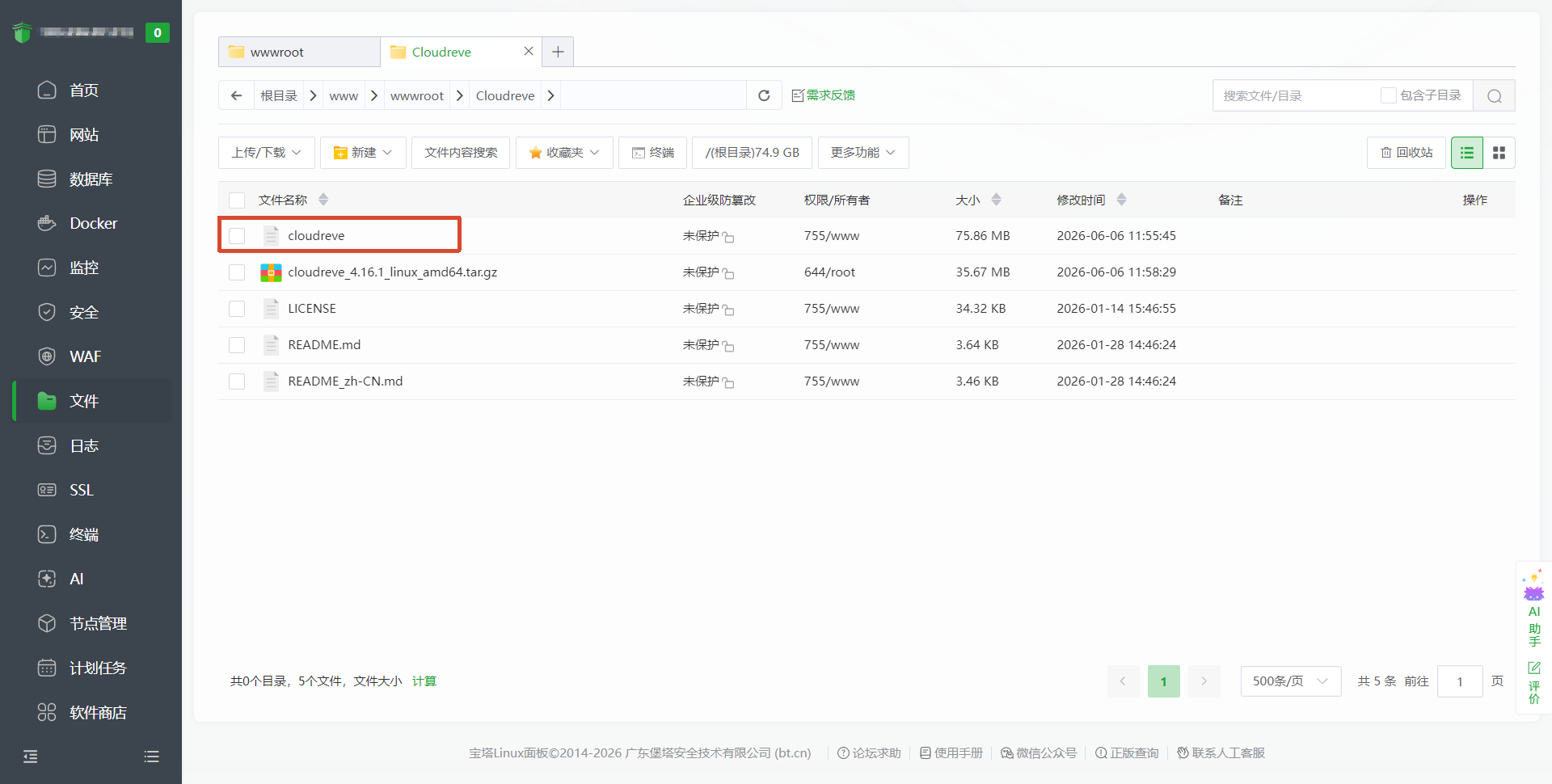Screen dimensions: 1552x784
Task: Go to page 1 pagination button
Action: click(1164, 681)
